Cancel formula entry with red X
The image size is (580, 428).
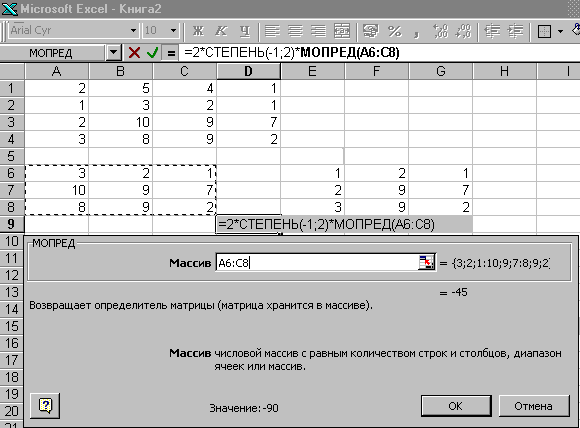[x=134, y=53]
